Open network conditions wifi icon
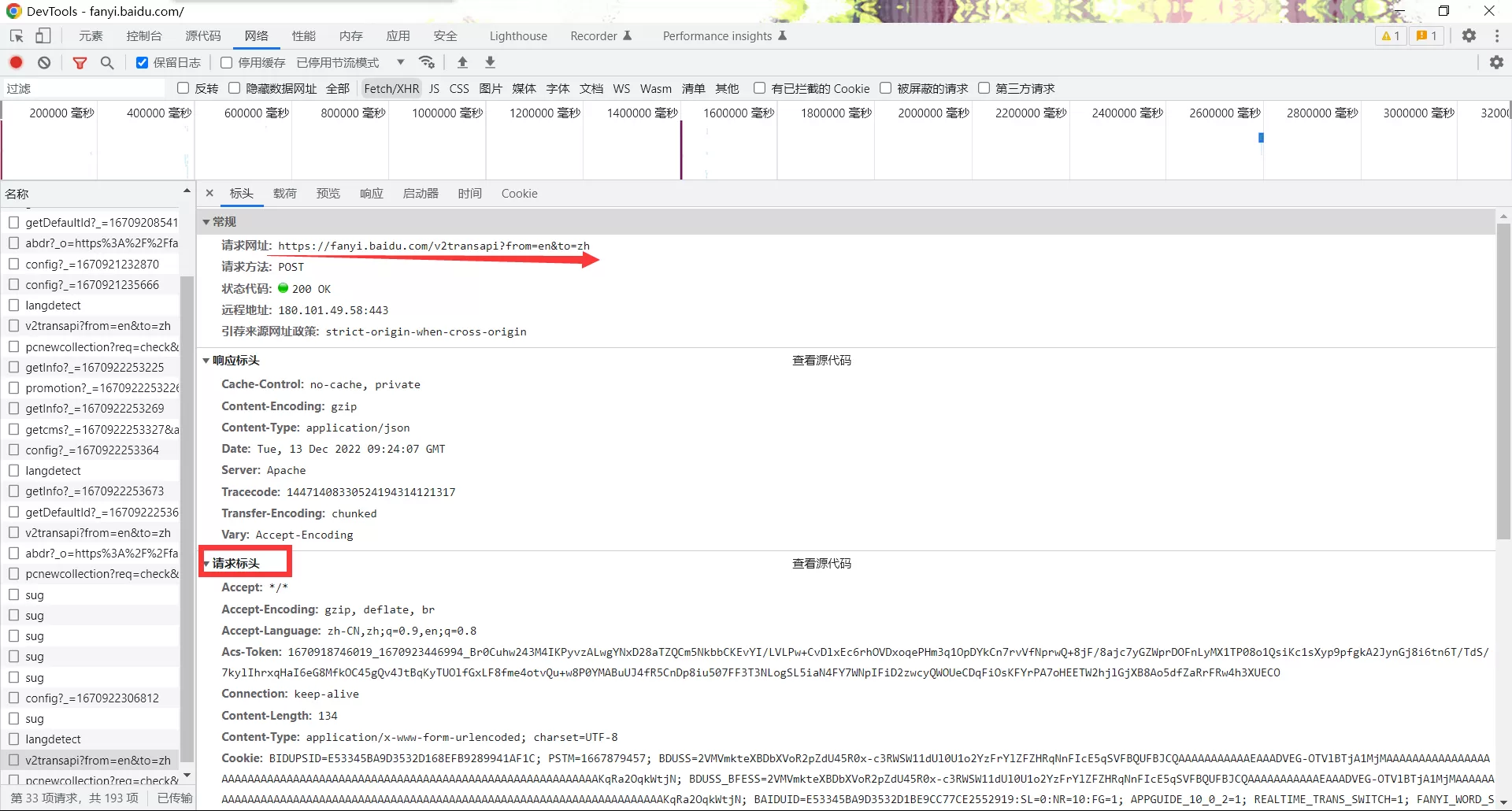1512x811 pixels. coord(427,62)
